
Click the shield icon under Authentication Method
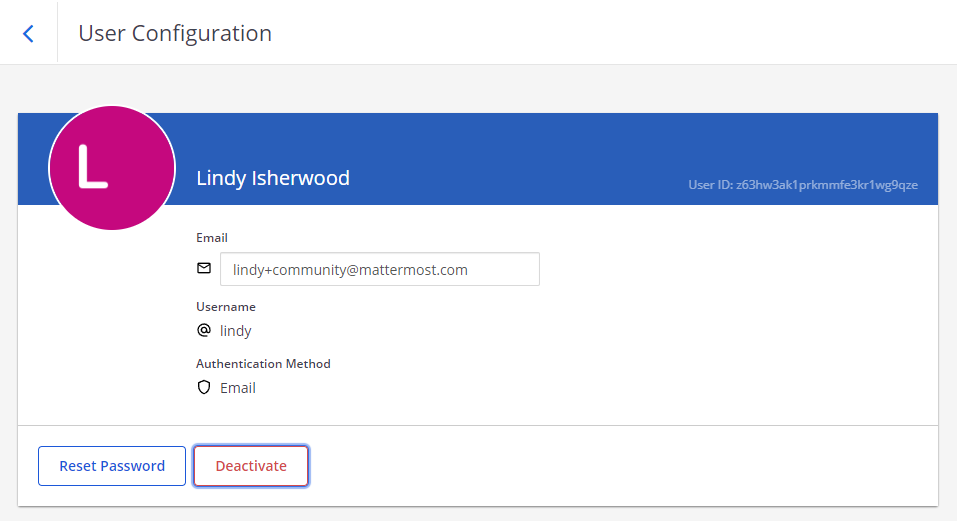click(204, 388)
